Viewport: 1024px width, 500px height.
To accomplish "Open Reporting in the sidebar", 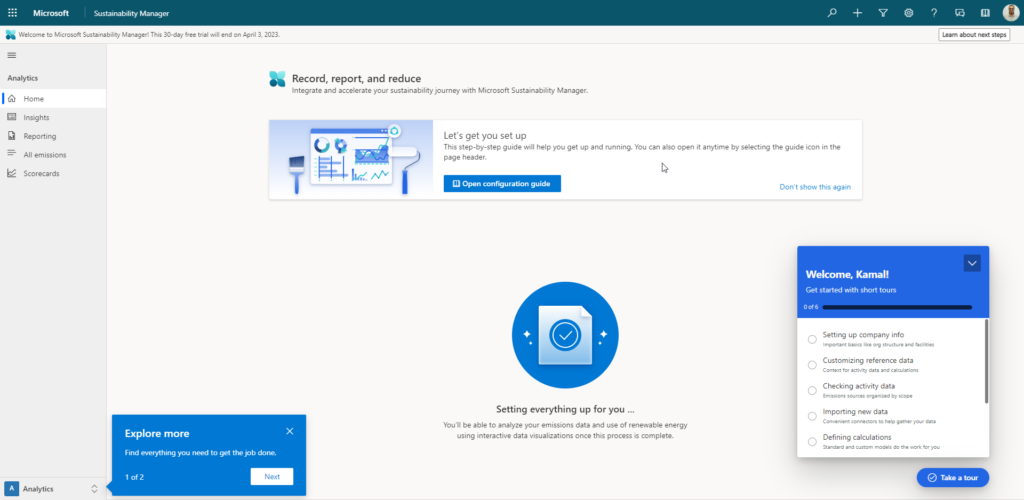I will [x=53, y=136].
